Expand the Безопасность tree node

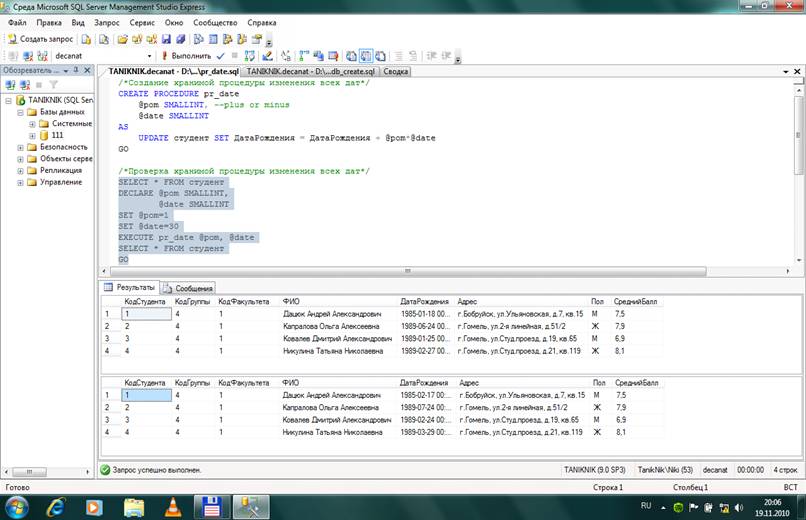point(19,146)
